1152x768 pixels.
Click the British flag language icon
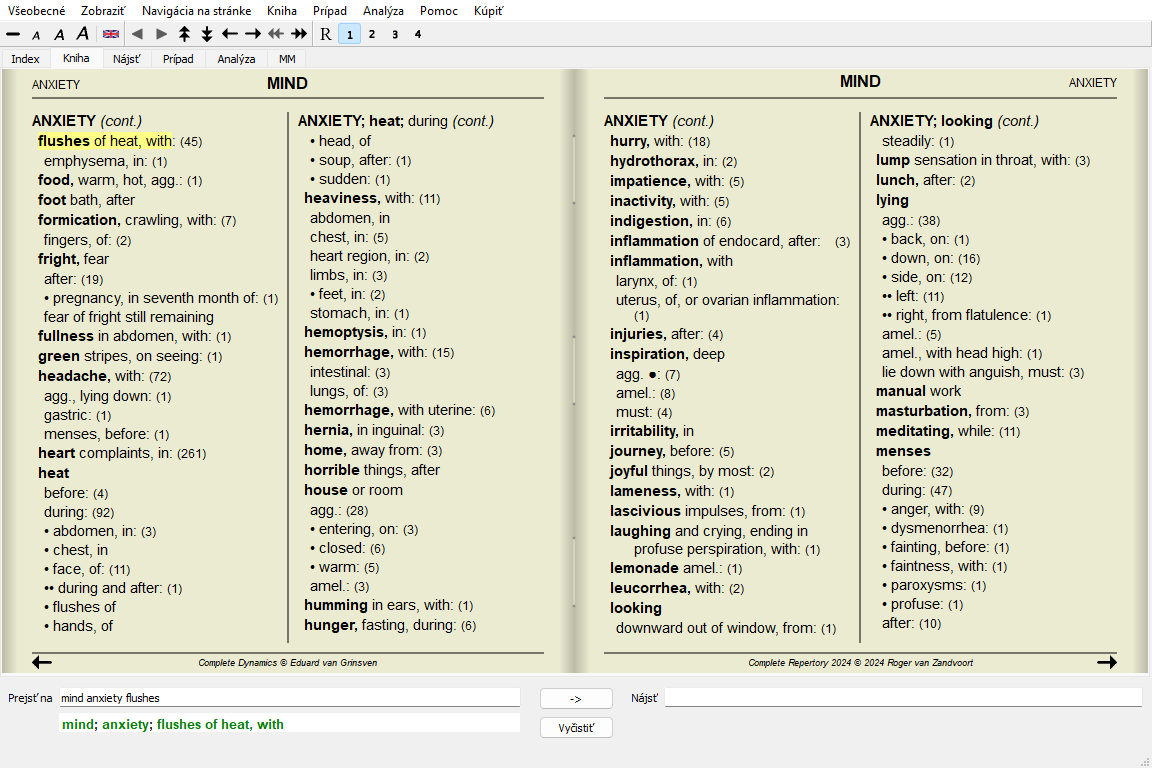click(111, 34)
